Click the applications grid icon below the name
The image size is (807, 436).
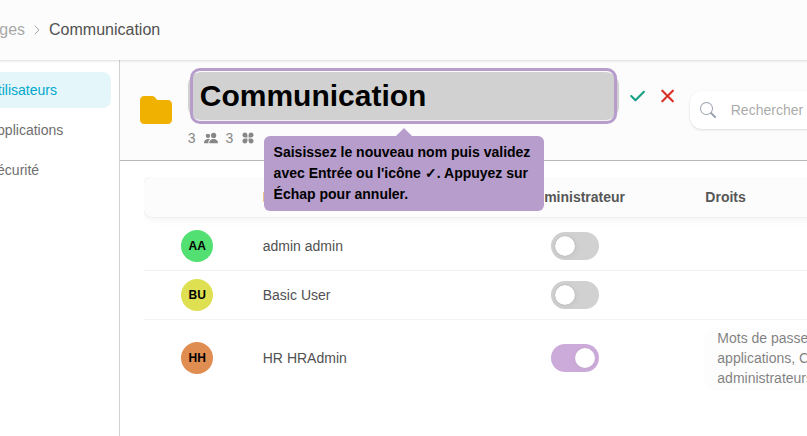248,138
